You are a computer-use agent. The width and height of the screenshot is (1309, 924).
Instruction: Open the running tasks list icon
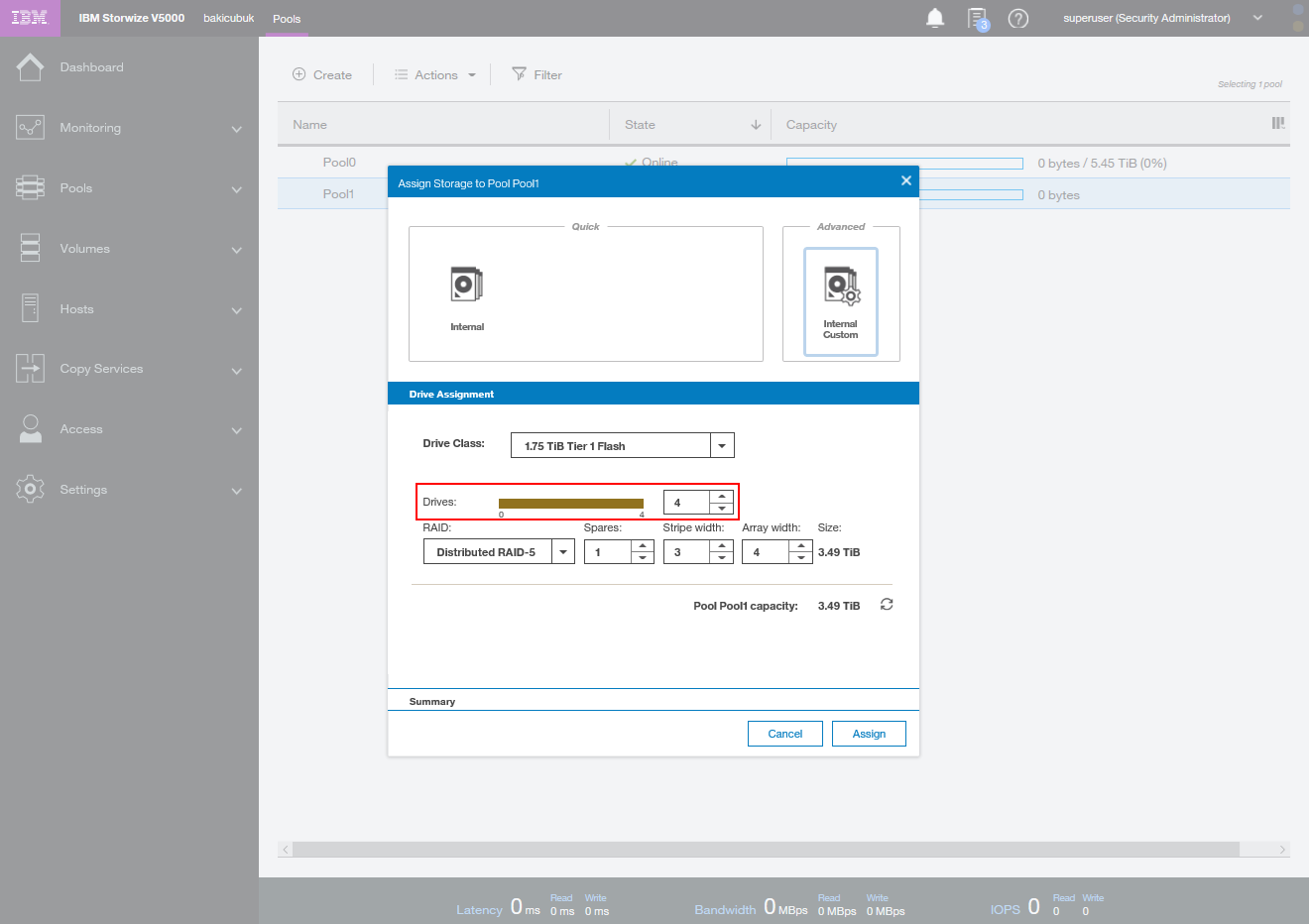[978, 19]
